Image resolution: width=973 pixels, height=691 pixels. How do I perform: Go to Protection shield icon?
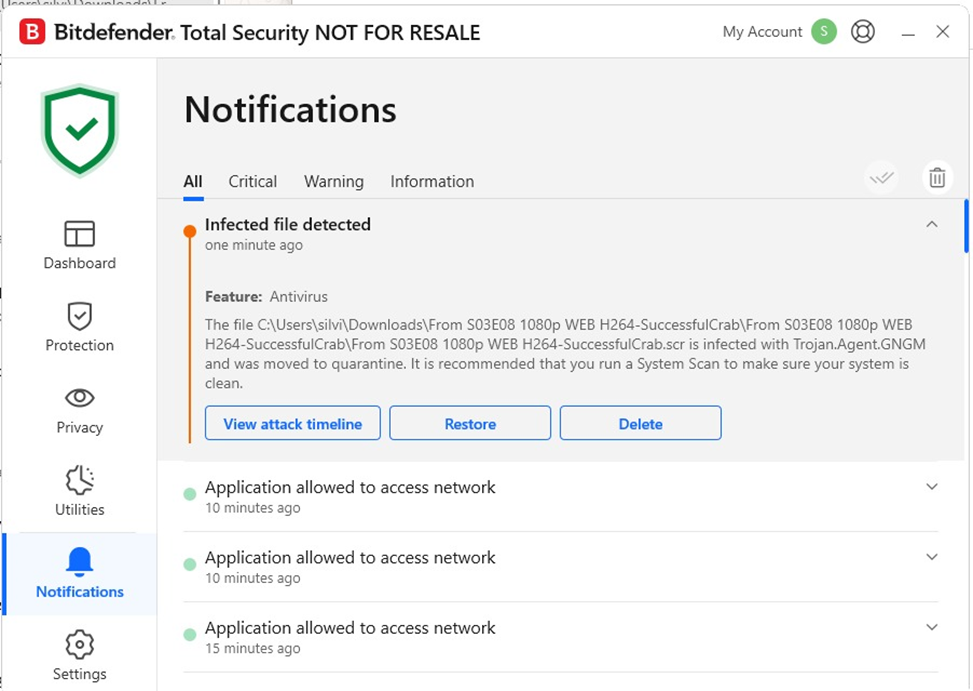pos(79,316)
